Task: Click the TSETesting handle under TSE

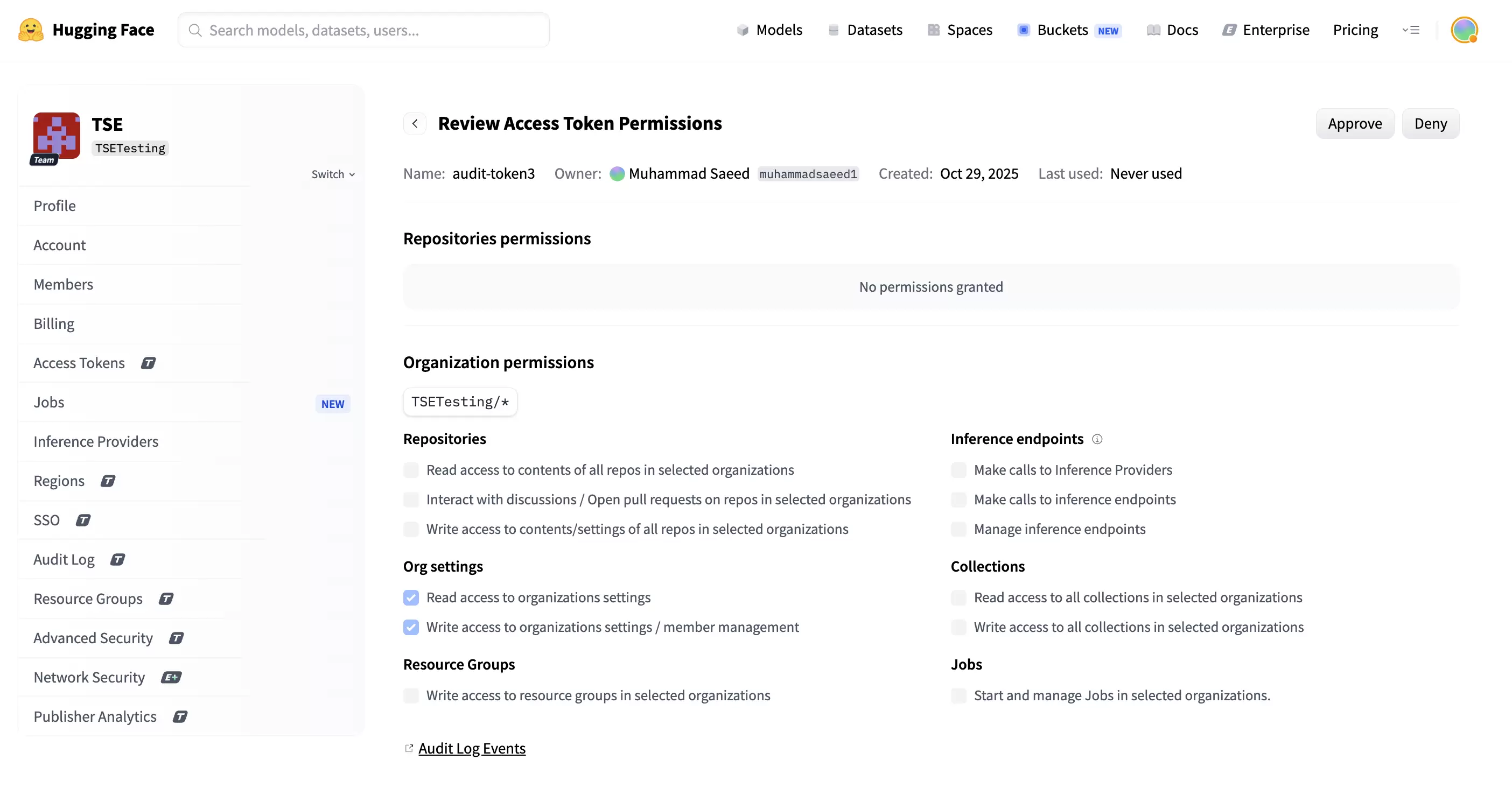Action: click(130, 149)
